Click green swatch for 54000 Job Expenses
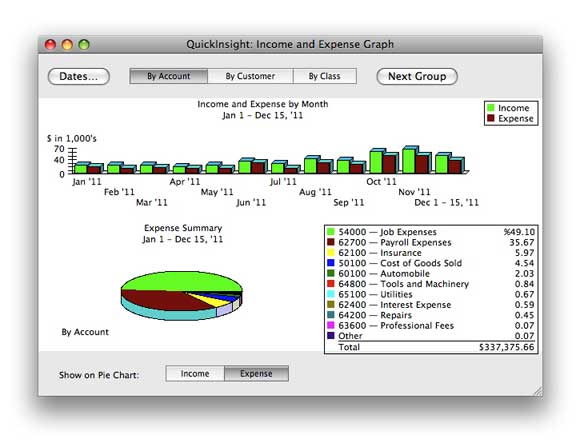This screenshot has height=443, width=584. pos(330,232)
